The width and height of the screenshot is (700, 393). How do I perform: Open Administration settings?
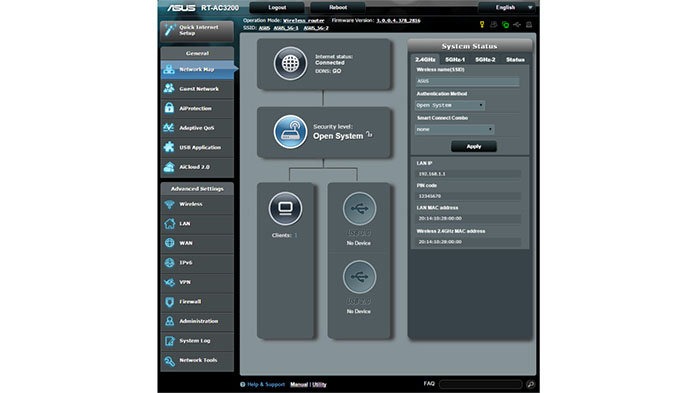coord(197,321)
